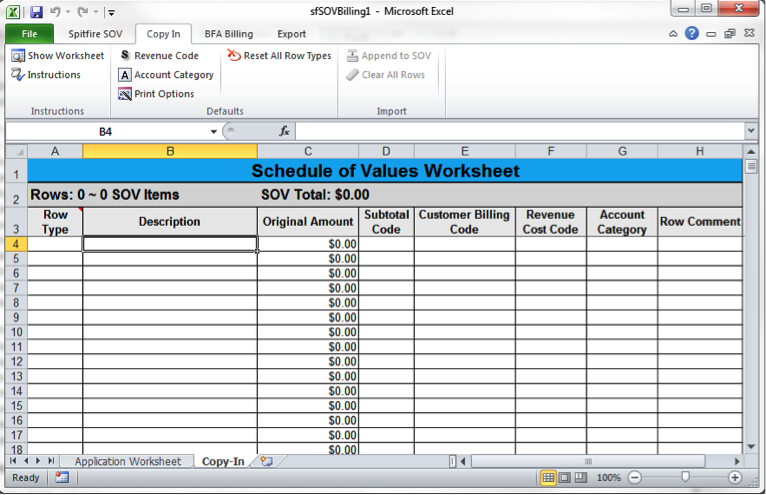This screenshot has width=766, height=495.
Task: Click the Name Box showing B4
Action: pos(106,131)
